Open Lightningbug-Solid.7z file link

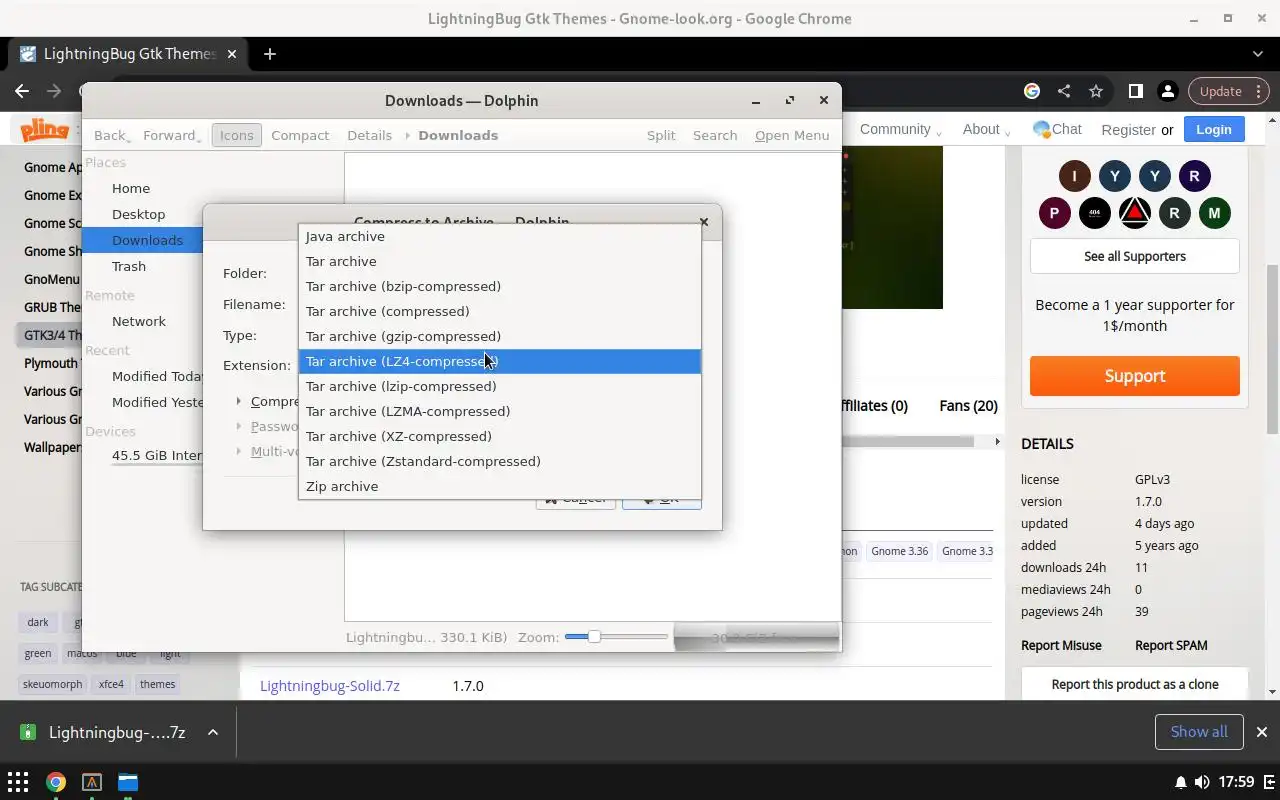pyautogui.click(x=330, y=686)
